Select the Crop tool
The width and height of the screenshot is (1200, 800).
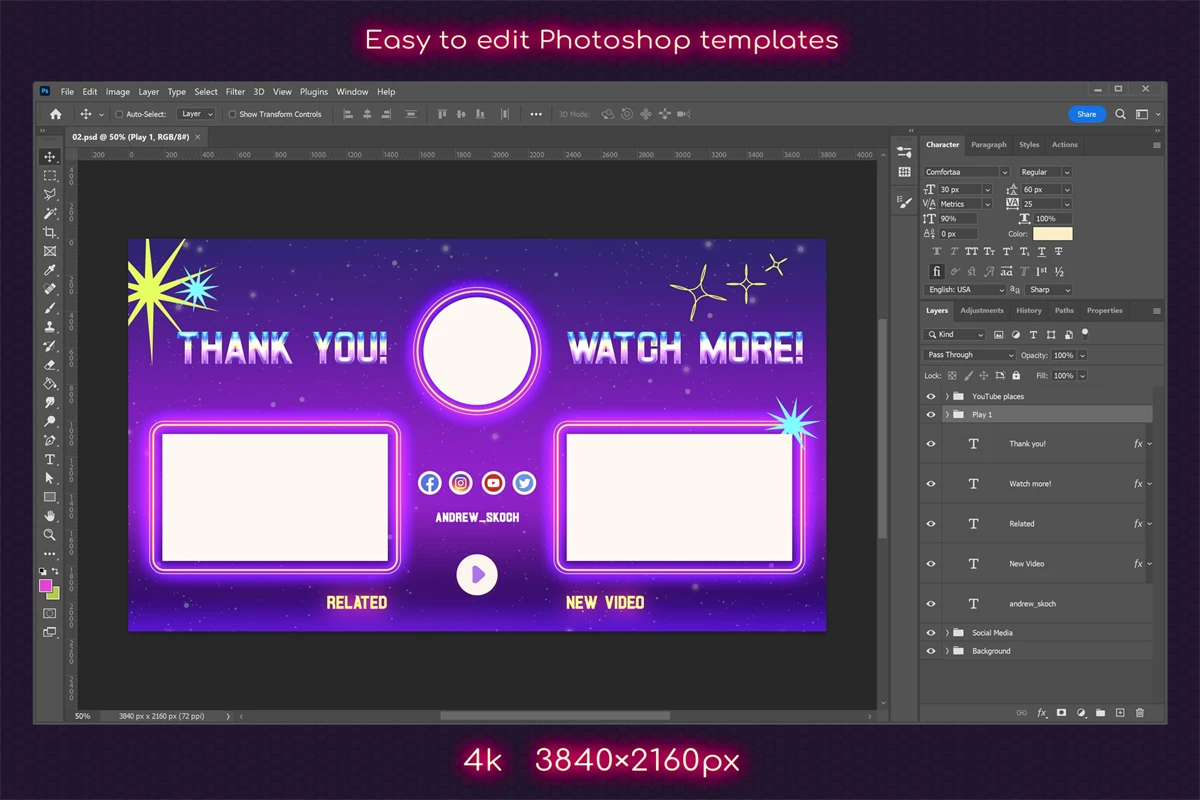coord(50,232)
